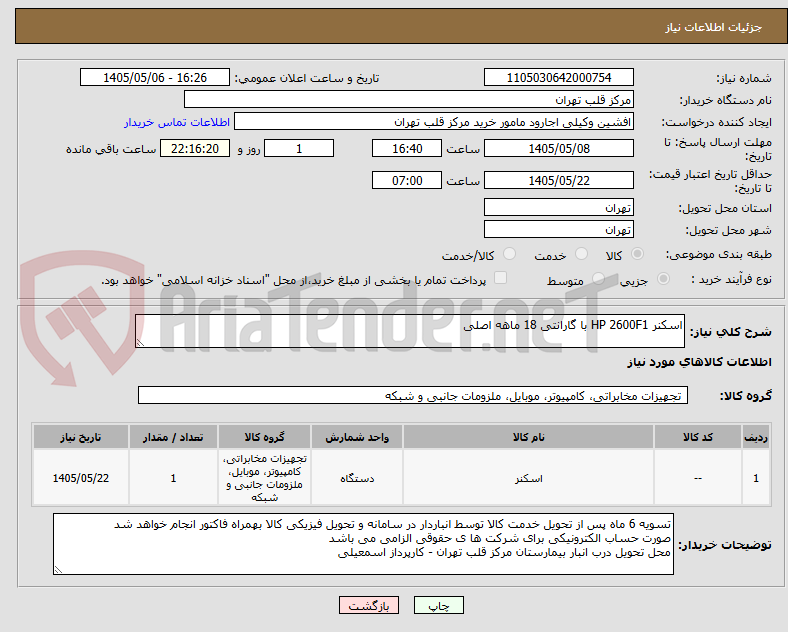Click the دستگاه unit cell
This screenshot has width=788, height=632.
357,478
